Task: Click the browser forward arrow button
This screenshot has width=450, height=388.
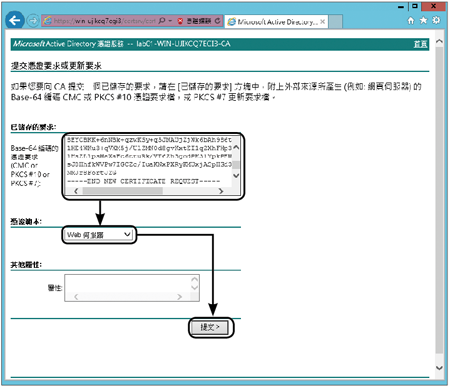Action: click(x=33, y=21)
